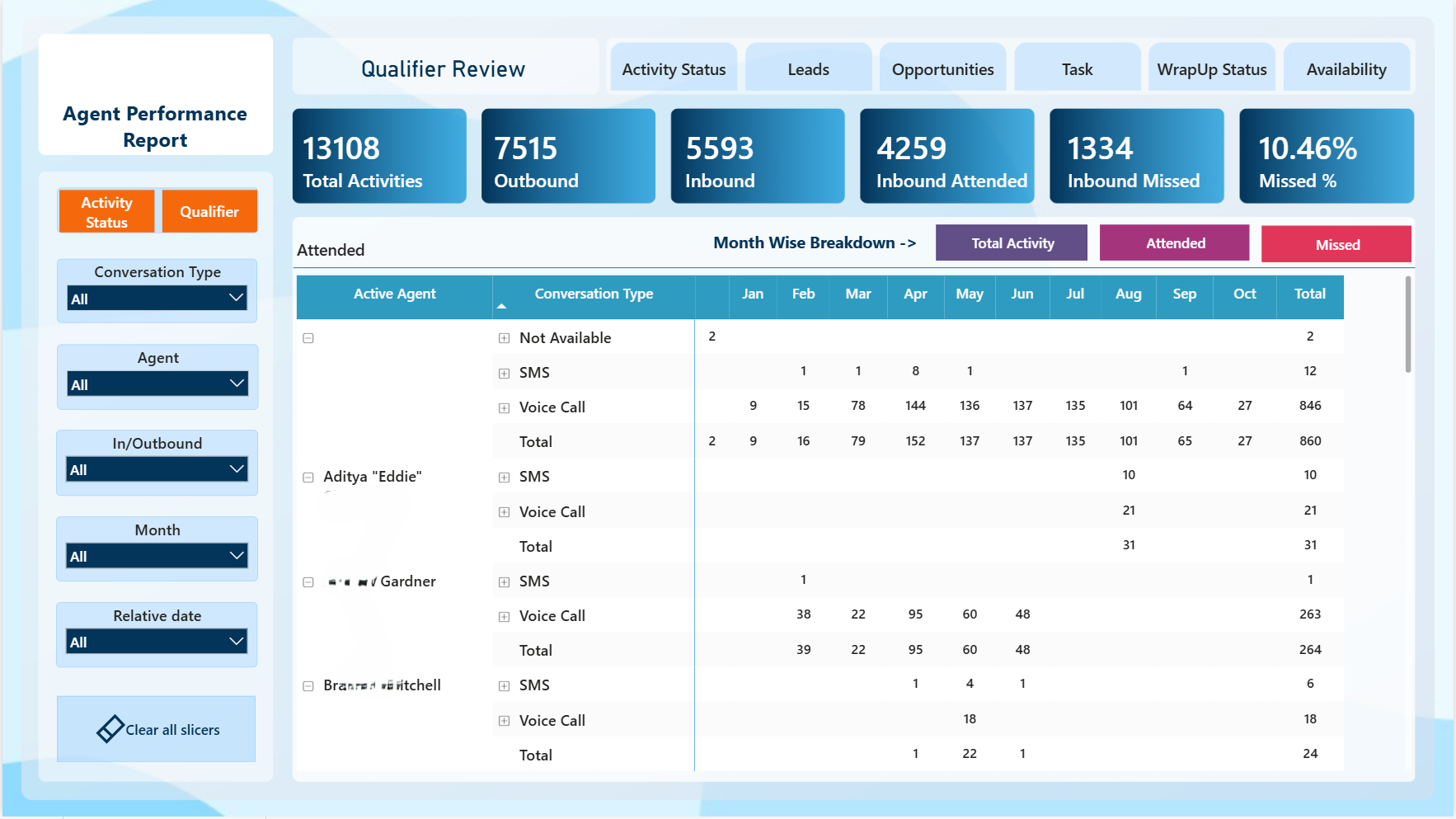Toggle the Activity Status view button
The image size is (1456, 819).
coord(106,211)
